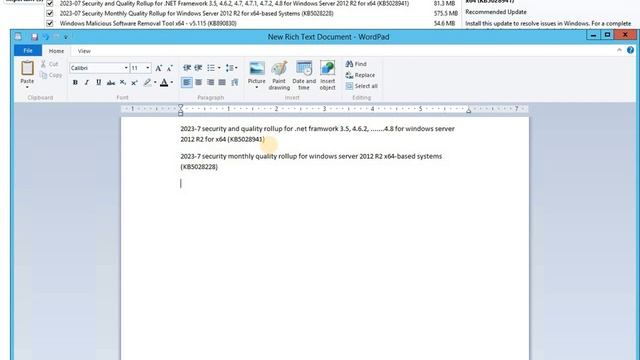Image resolution: width=640 pixels, height=360 pixels.
Task: Click after (KB5028941) in the document
Action: point(265,139)
